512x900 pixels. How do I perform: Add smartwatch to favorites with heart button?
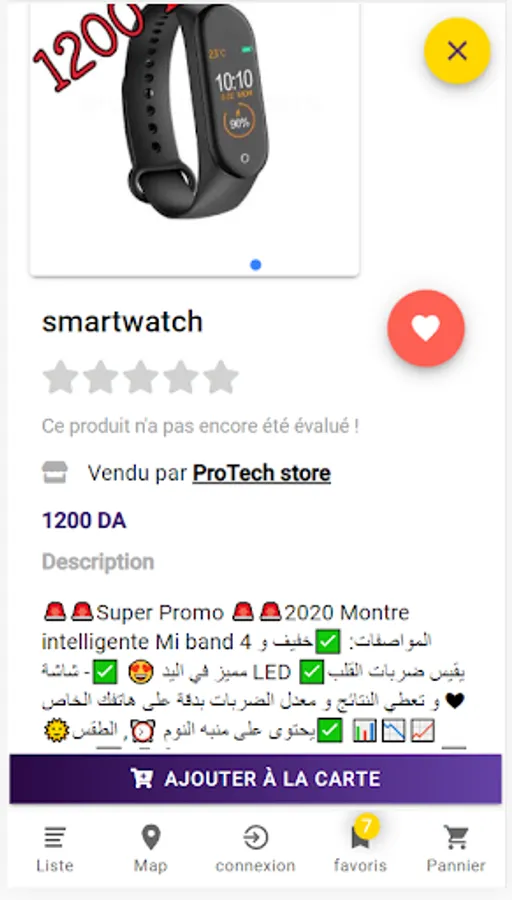click(426, 328)
